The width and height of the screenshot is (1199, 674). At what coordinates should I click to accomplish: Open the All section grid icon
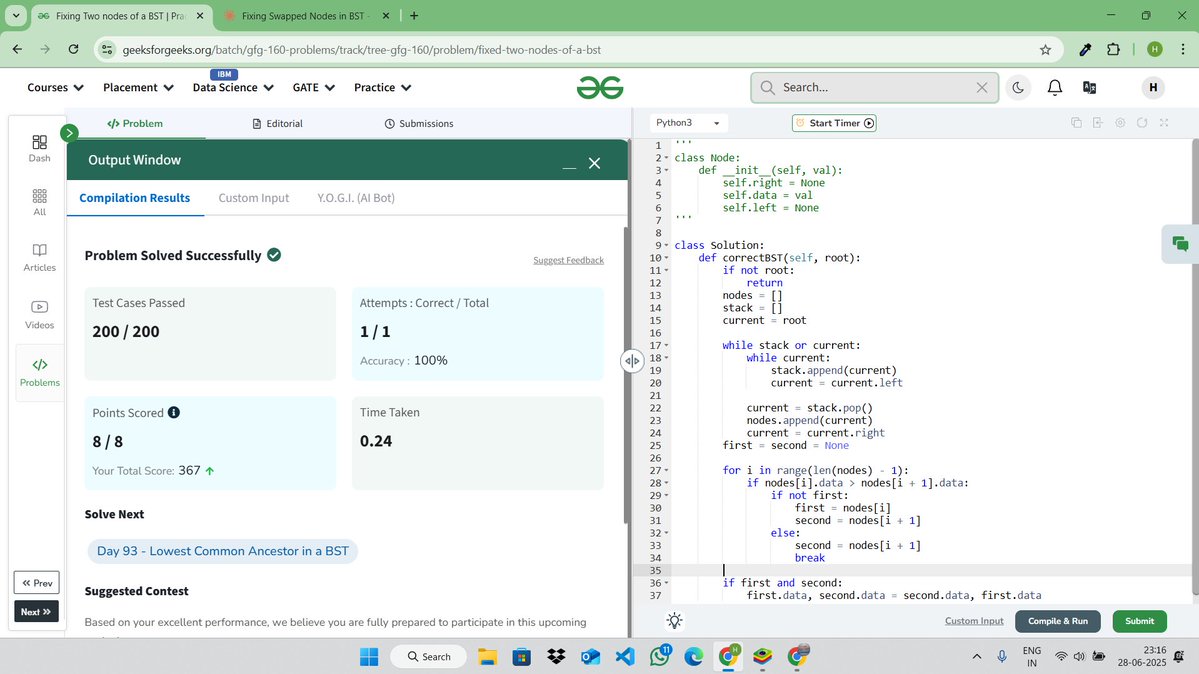(39, 203)
